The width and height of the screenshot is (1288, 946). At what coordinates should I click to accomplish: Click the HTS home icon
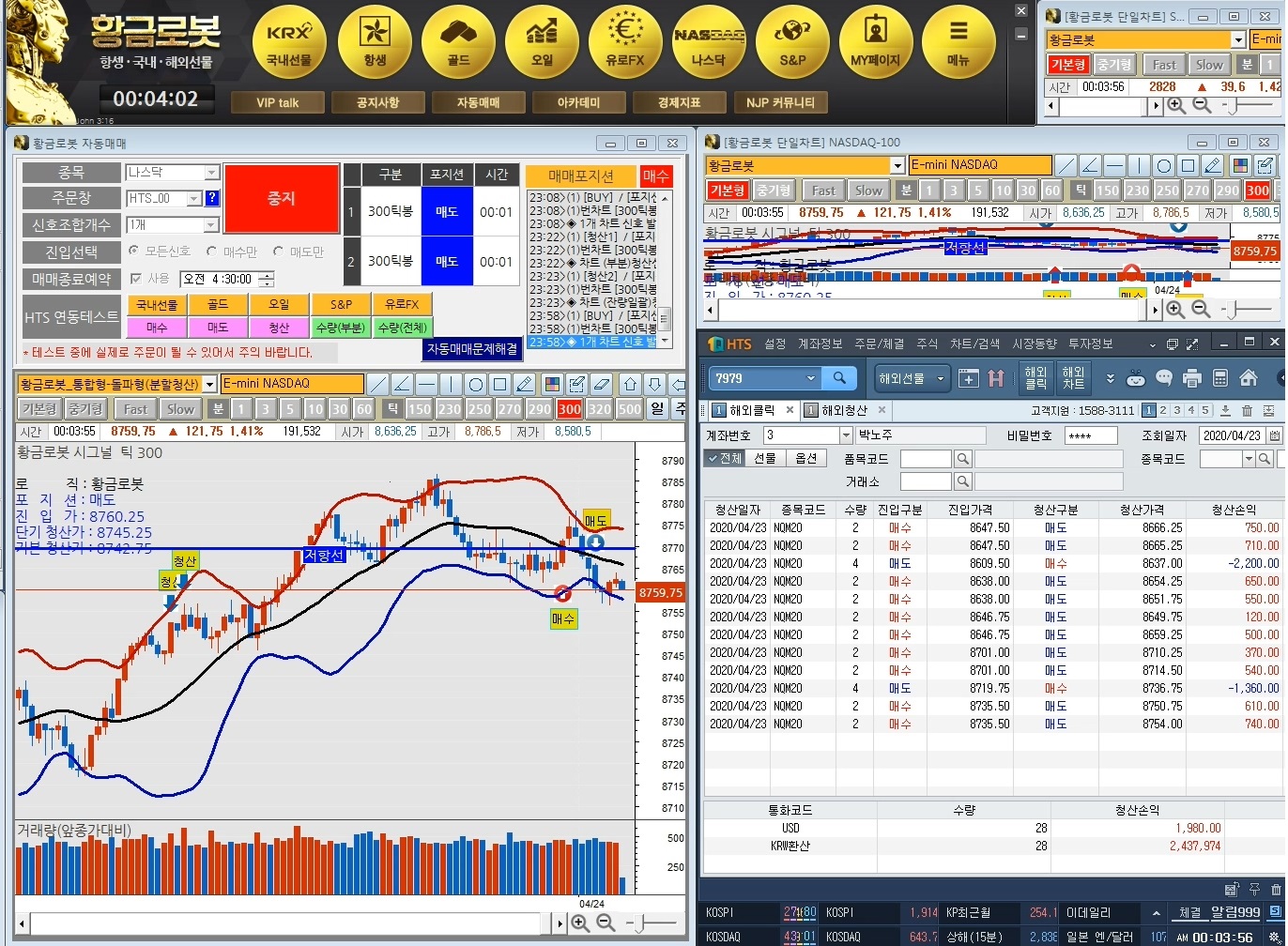1249,378
